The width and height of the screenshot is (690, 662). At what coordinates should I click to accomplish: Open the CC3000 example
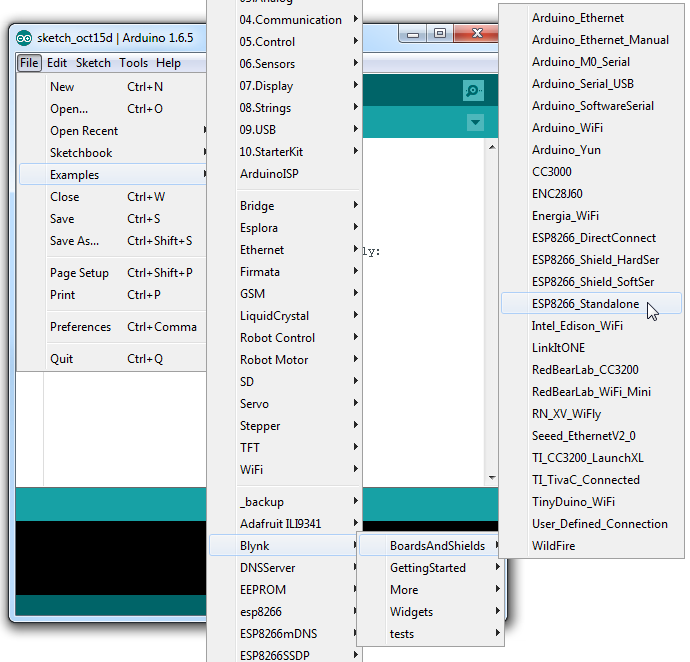[591, 172]
